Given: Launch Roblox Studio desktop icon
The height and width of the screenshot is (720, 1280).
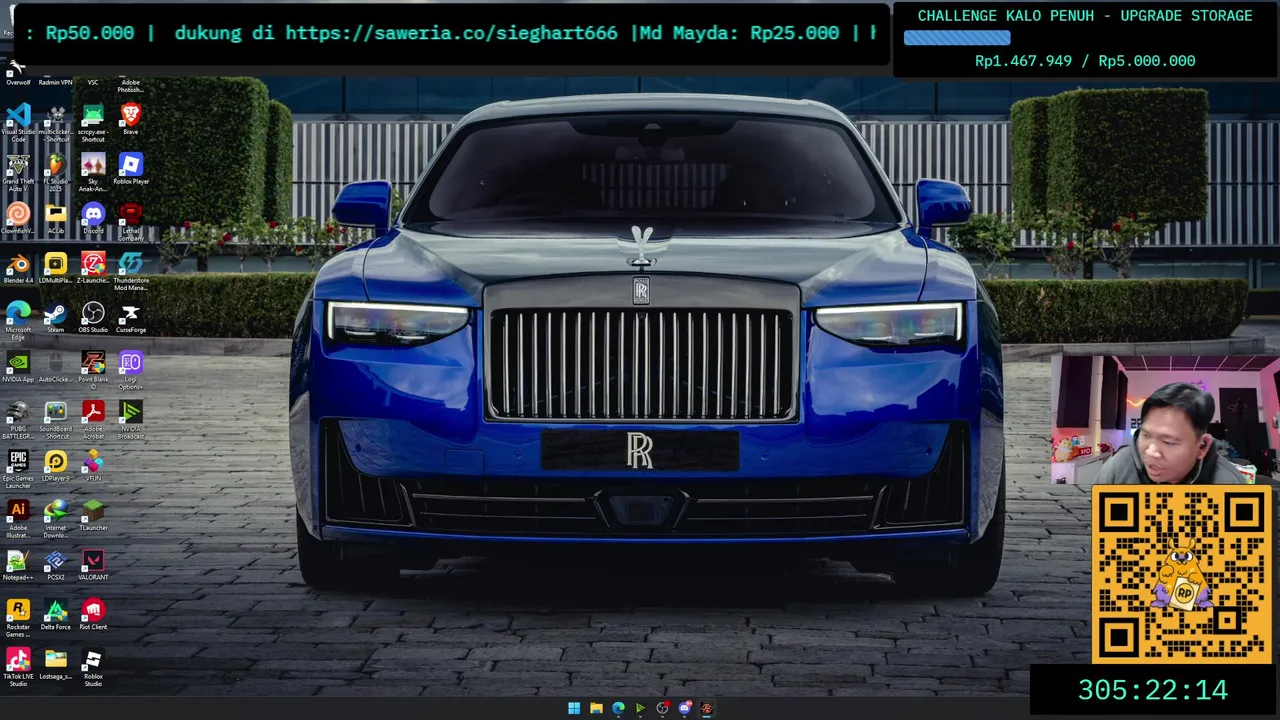Looking at the screenshot, I should click(93, 667).
